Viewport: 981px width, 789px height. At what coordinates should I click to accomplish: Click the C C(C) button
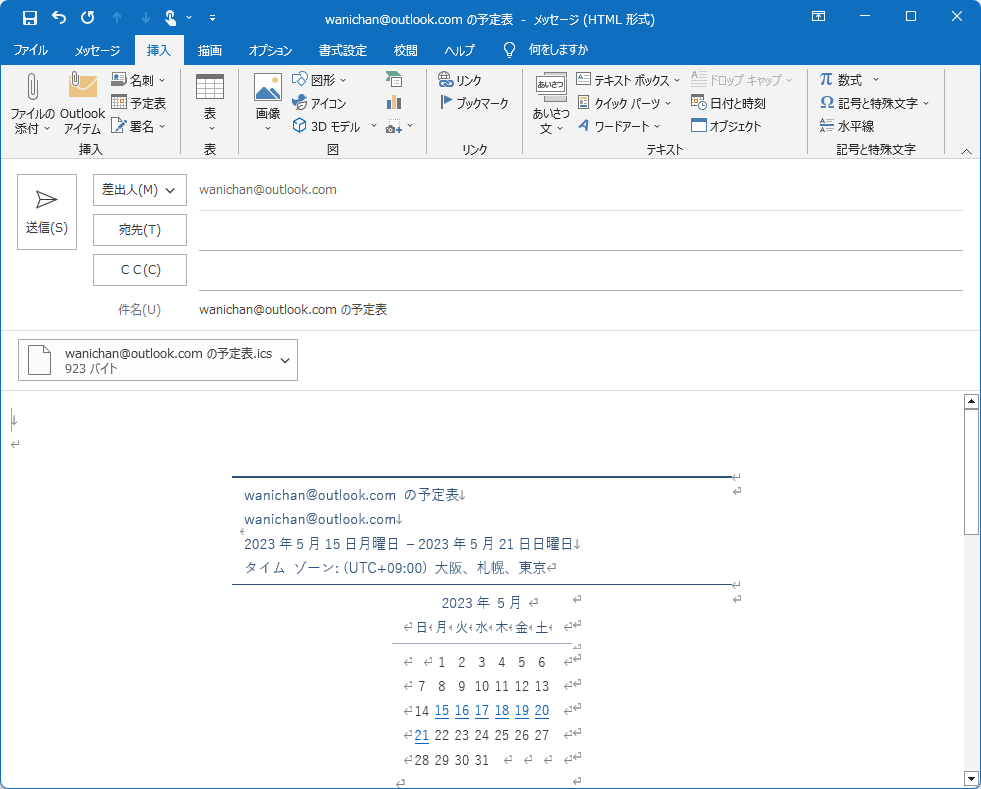(x=140, y=270)
